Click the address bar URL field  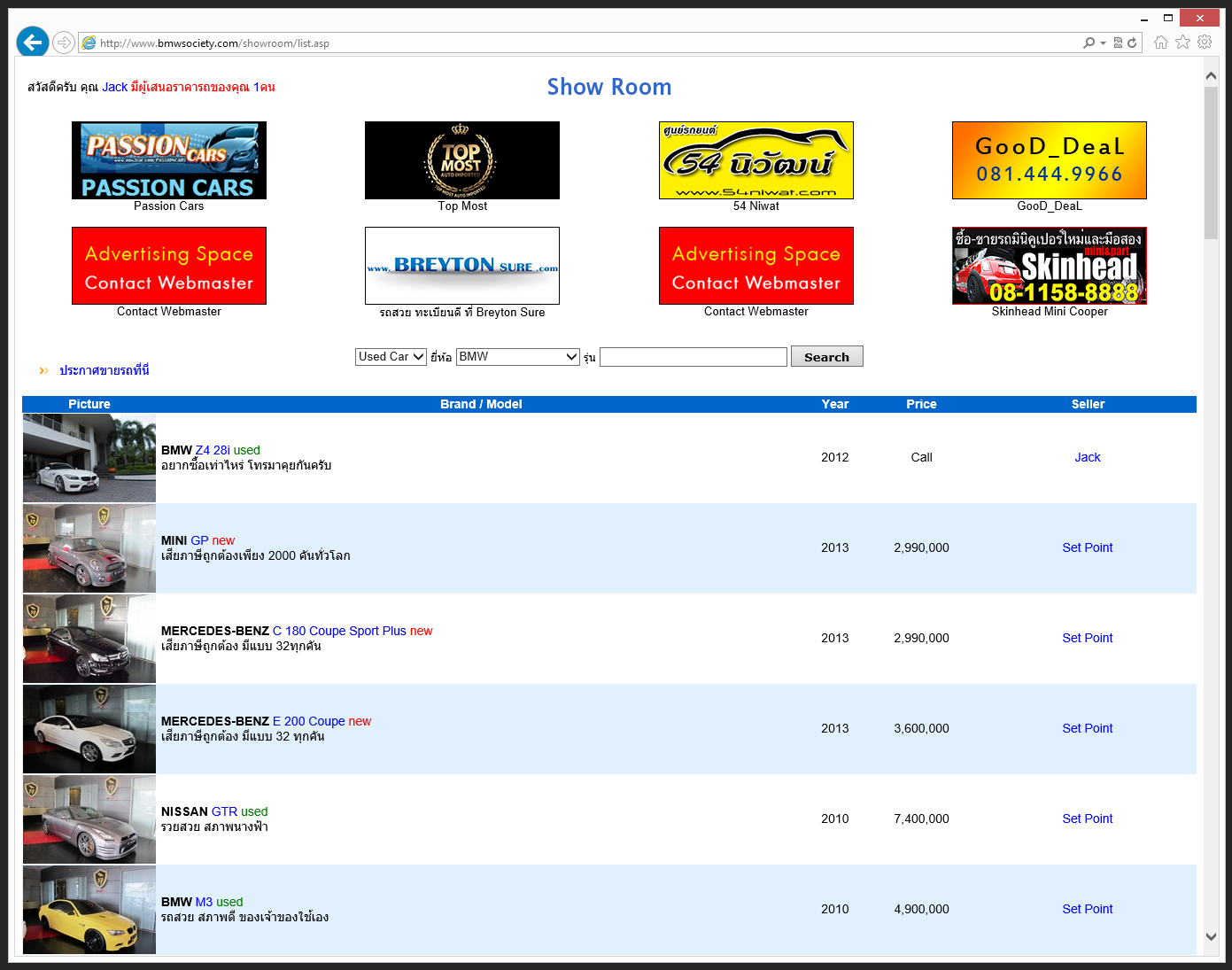click(x=585, y=43)
